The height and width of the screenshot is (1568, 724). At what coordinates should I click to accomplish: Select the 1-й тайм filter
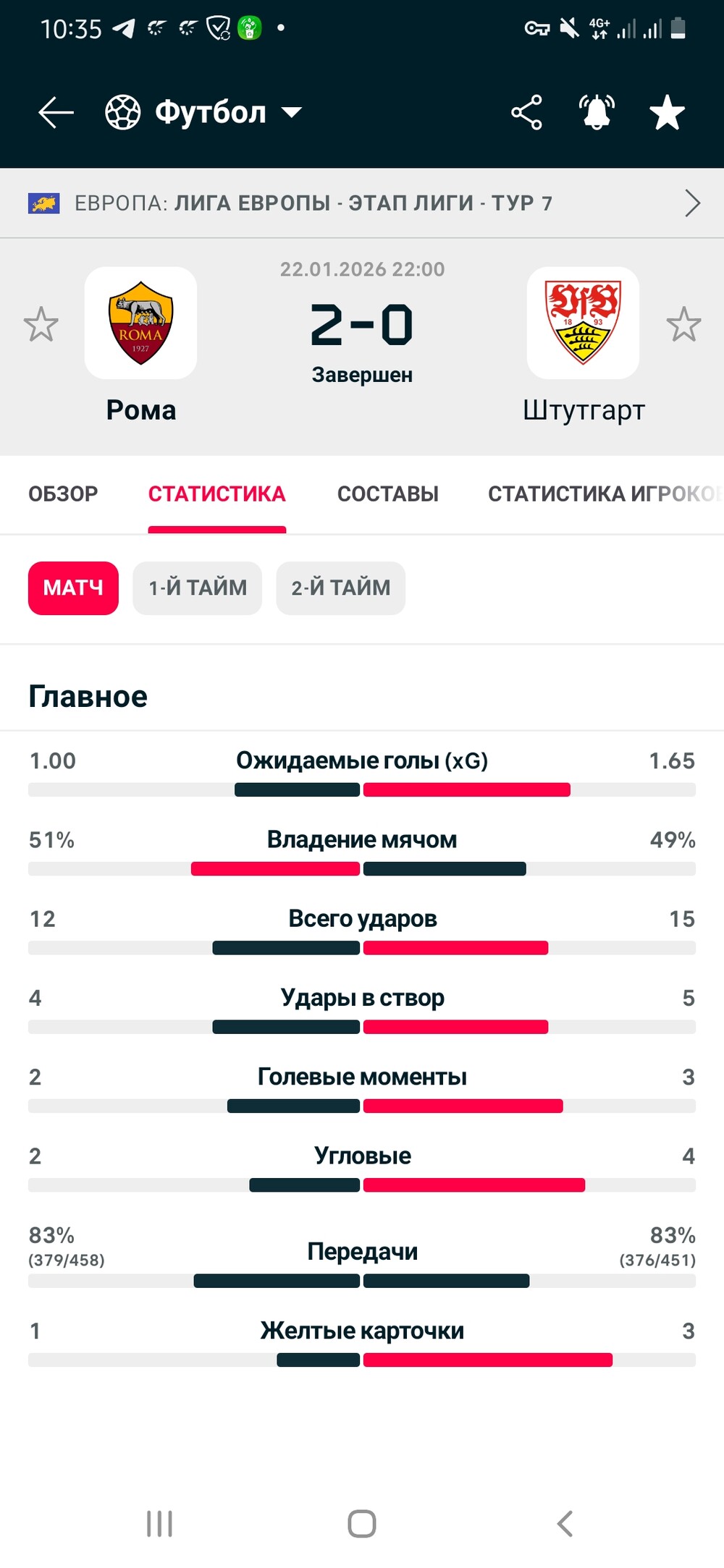click(197, 588)
